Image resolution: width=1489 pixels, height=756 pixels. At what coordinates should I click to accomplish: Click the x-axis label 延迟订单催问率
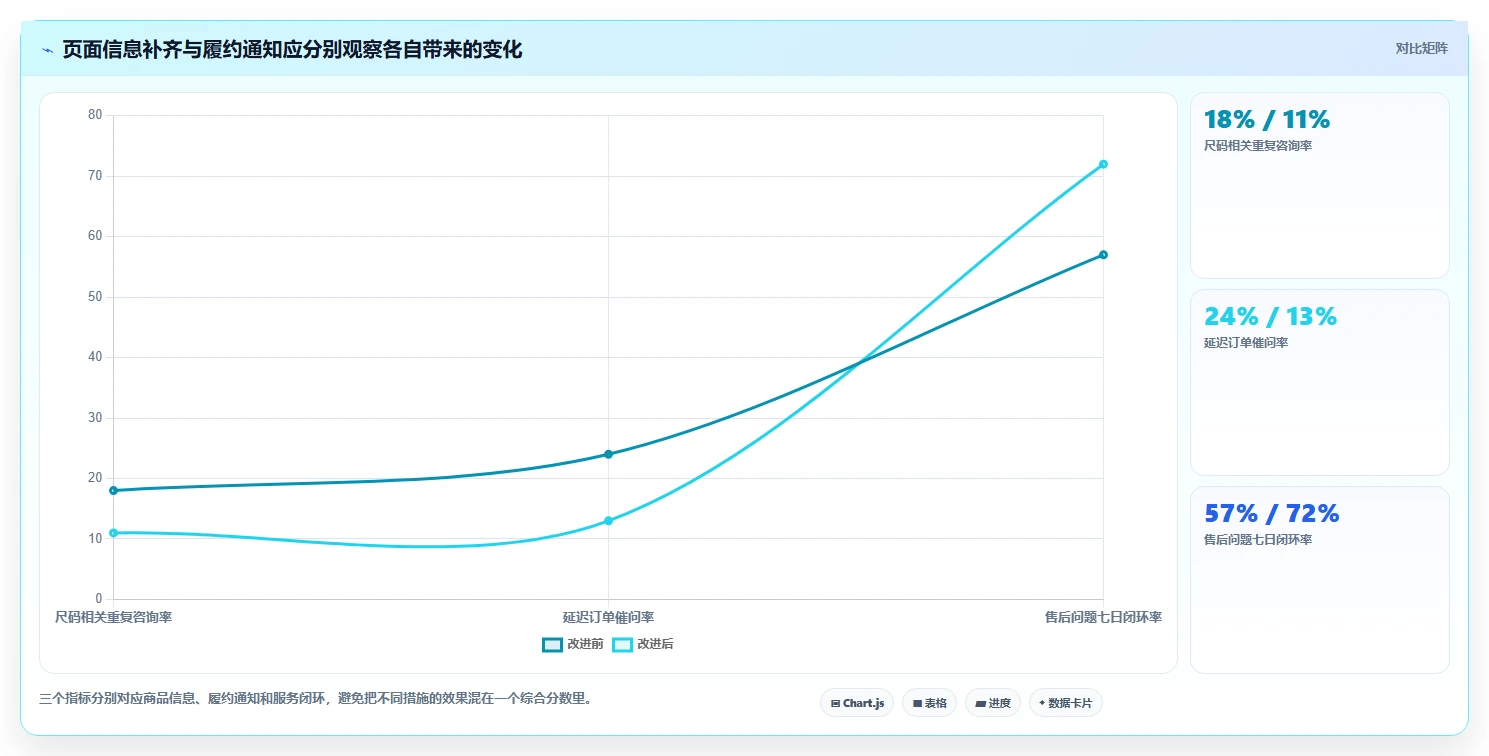tap(608, 618)
